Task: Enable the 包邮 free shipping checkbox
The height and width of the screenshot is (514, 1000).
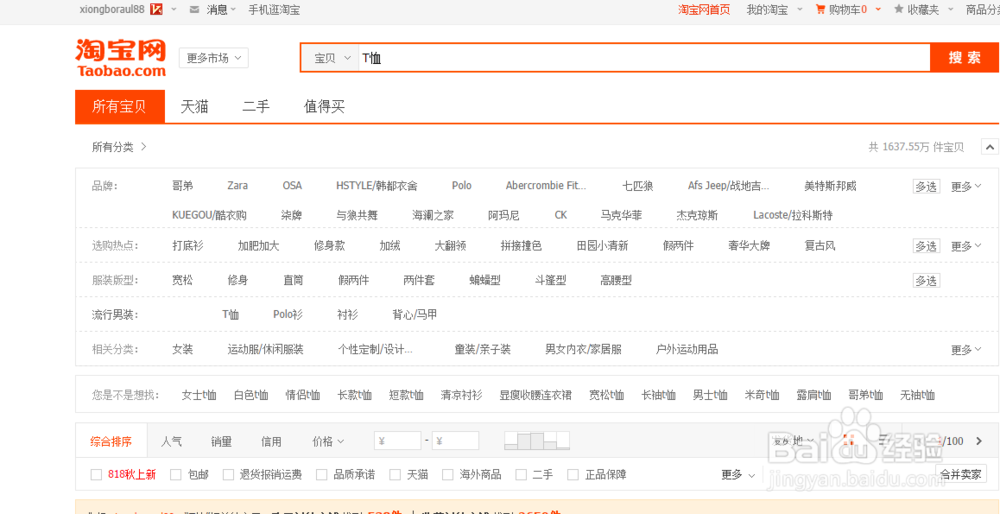Action: coord(176,474)
